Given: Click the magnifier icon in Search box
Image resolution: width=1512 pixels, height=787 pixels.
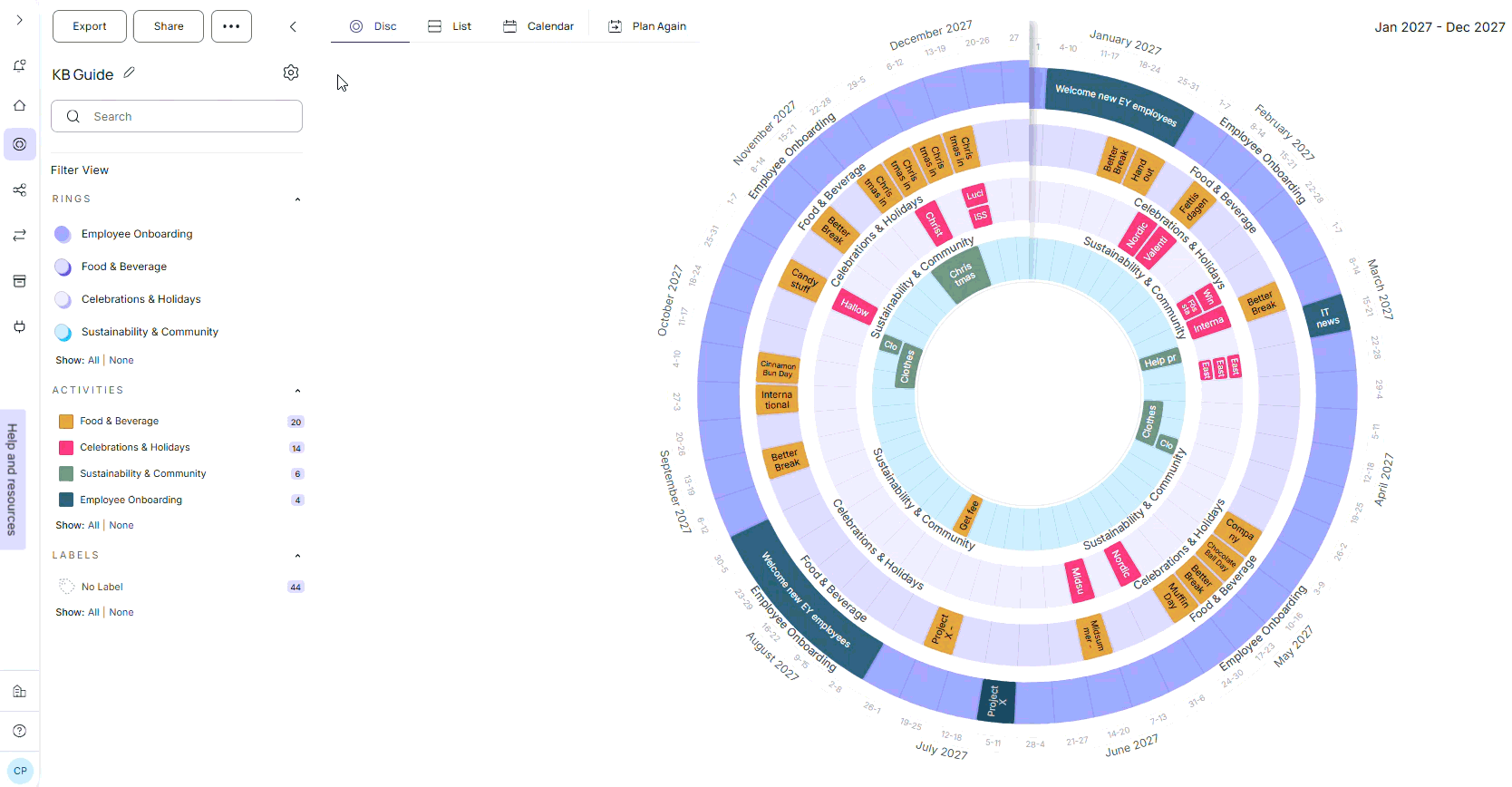Looking at the screenshot, I should pyautogui.click(x=73, y=116).
